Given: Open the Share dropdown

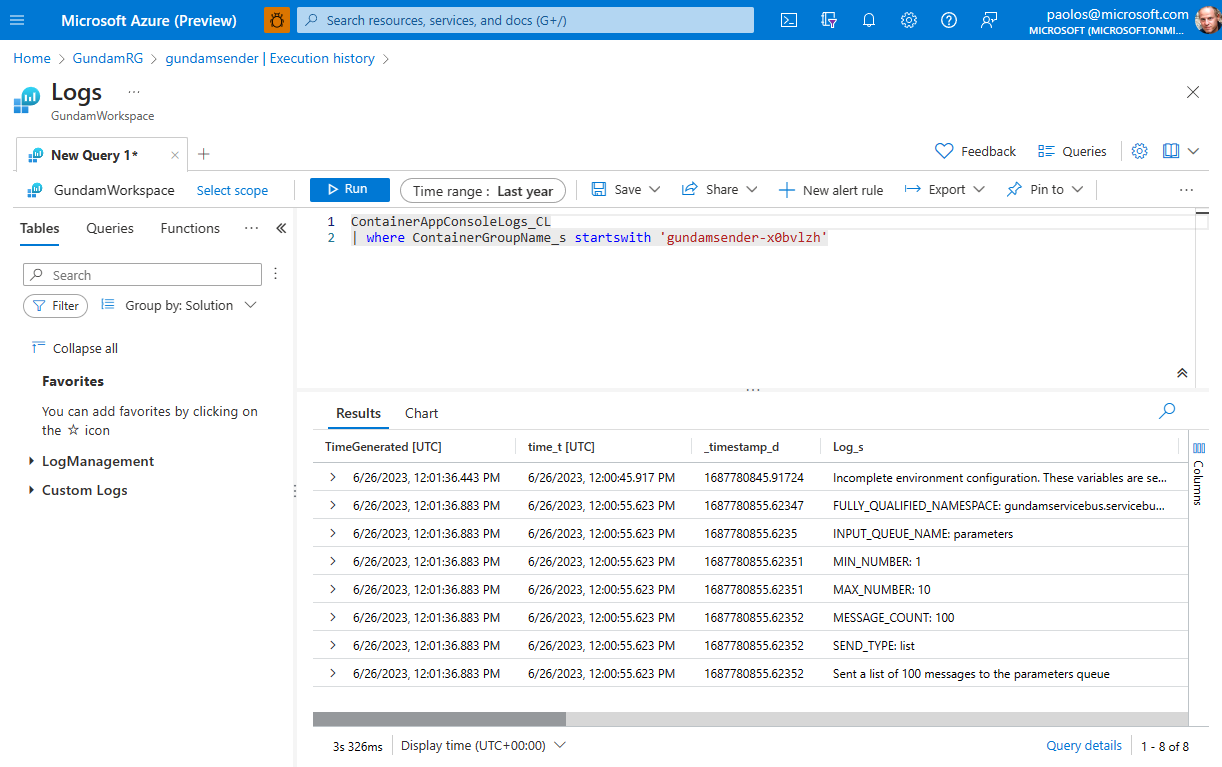Looking at the screenshot, I should (x=720, y=189).
